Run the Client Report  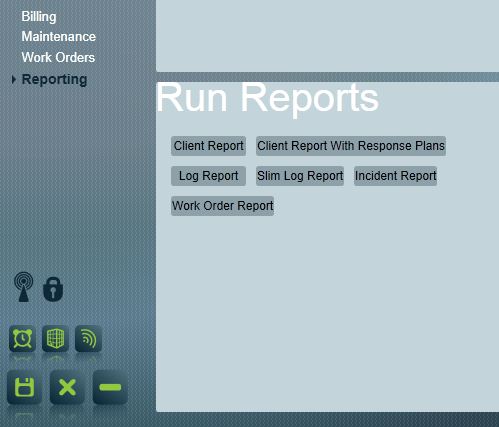tap(208, 146)
